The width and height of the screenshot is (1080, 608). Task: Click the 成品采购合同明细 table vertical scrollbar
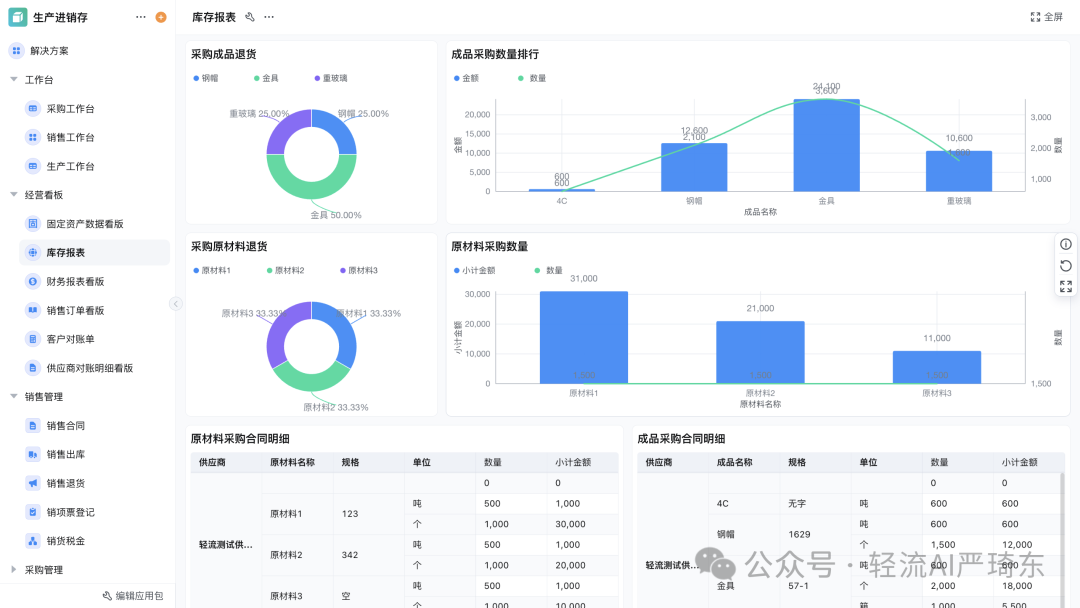tap(1062, 541)
